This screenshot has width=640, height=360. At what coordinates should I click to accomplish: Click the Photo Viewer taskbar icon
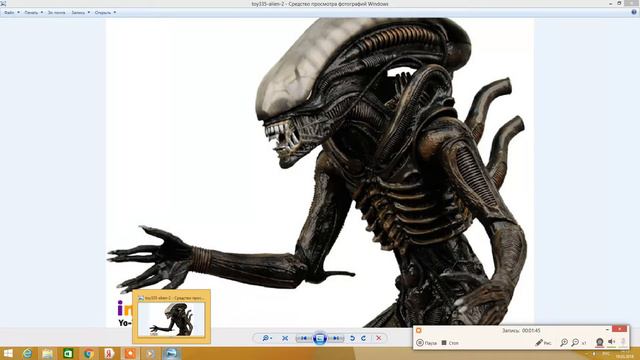click(171, 353)
